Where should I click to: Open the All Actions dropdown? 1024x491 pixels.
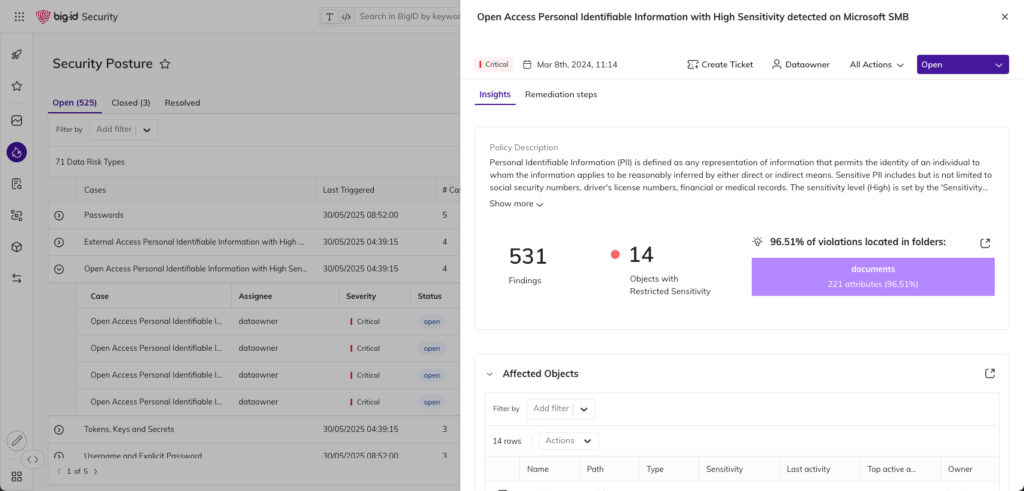click(876, 65)
